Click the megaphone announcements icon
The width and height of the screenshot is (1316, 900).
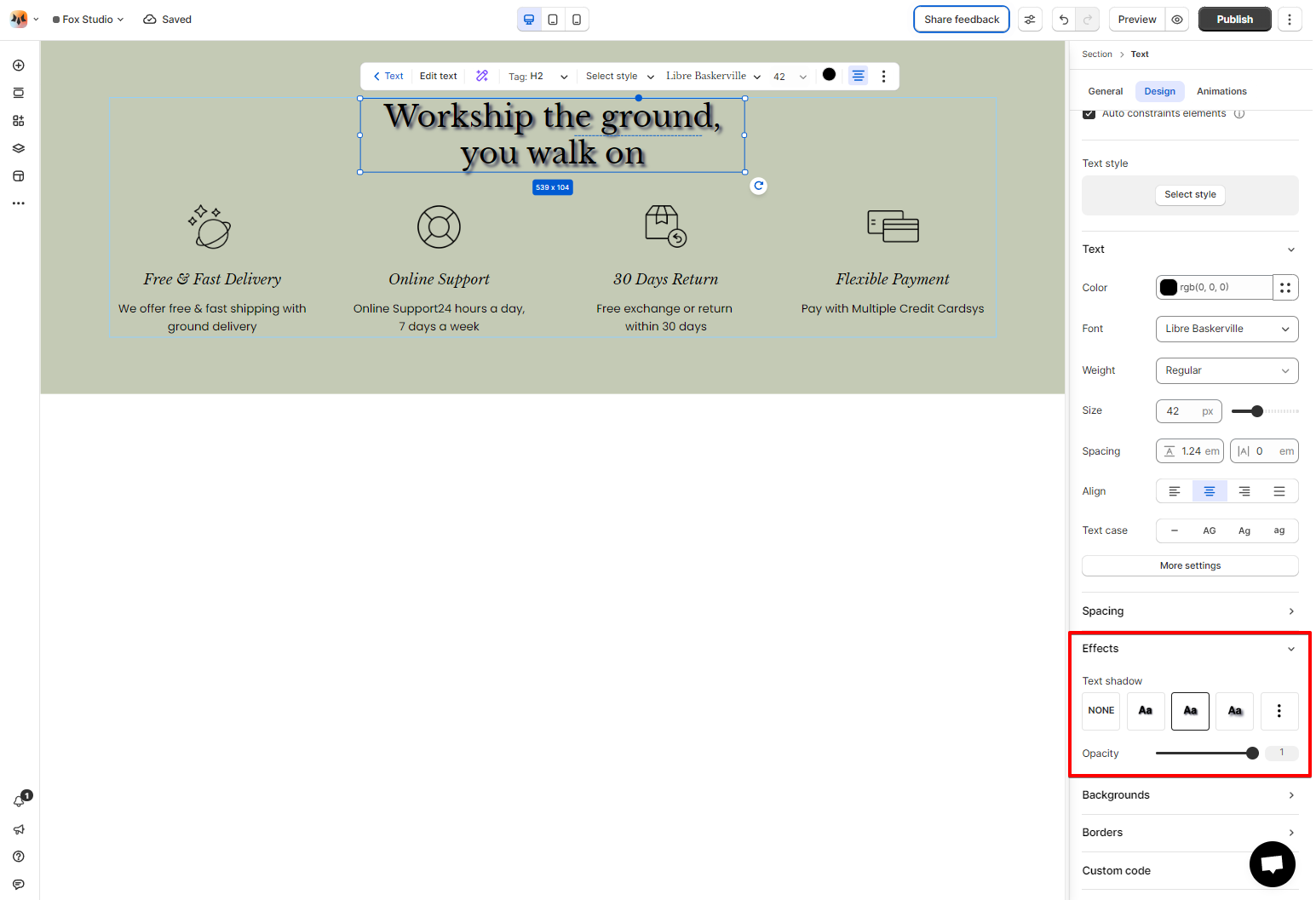pos(19,829)
